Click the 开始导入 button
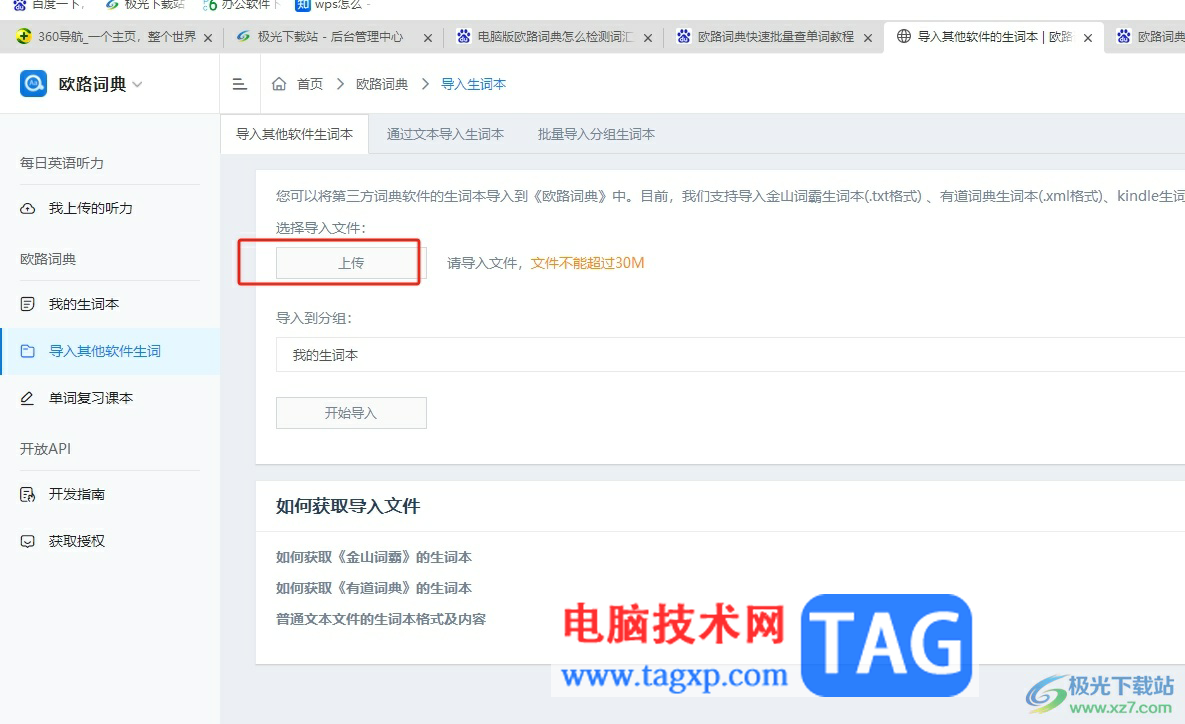 click(x=351, y=413)
